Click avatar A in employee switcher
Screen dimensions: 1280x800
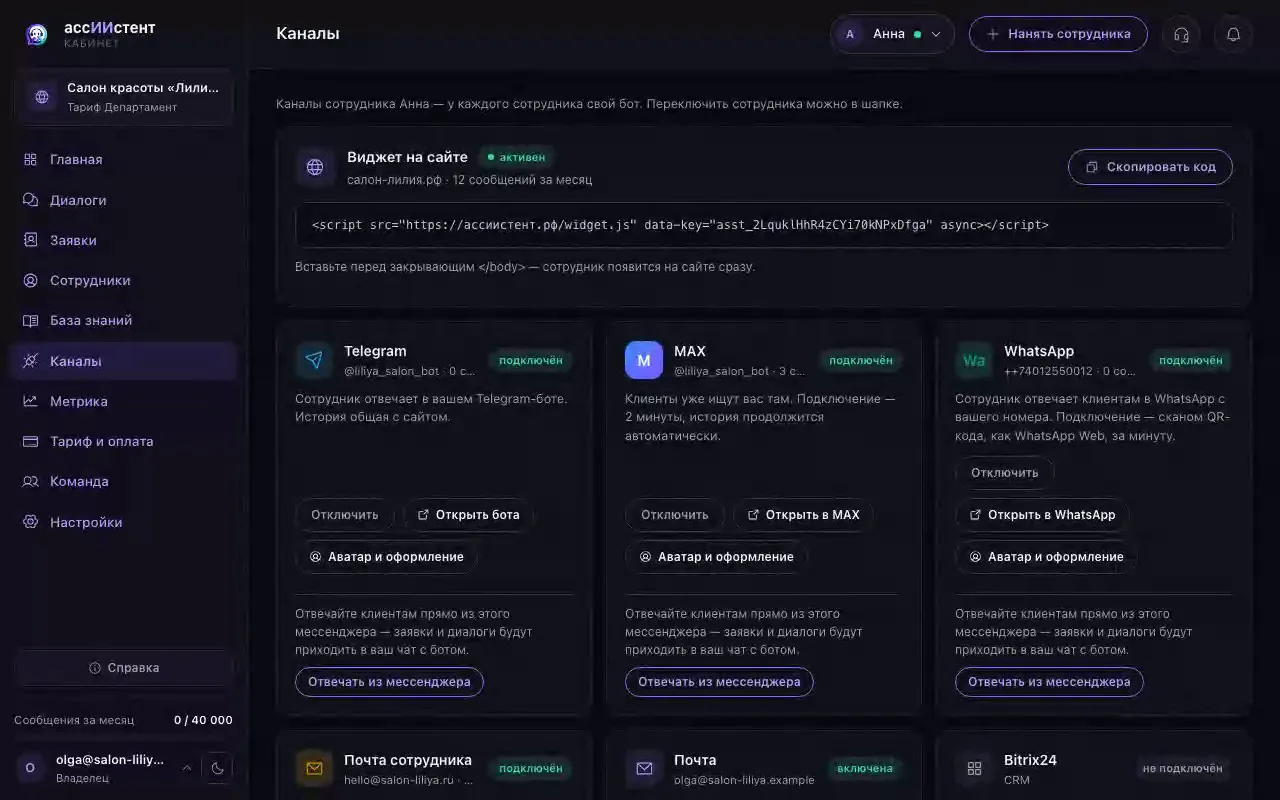pos(851,34)
